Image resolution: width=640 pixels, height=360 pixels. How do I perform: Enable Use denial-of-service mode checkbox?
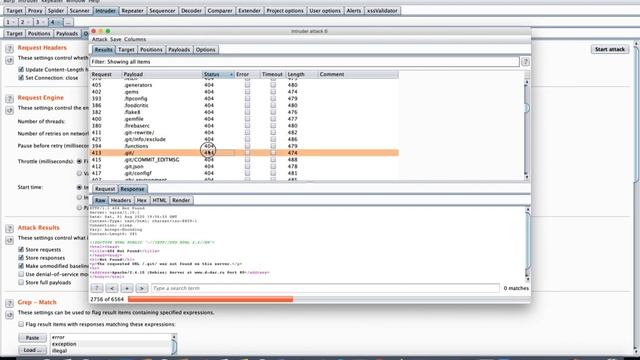pos(21,274)
